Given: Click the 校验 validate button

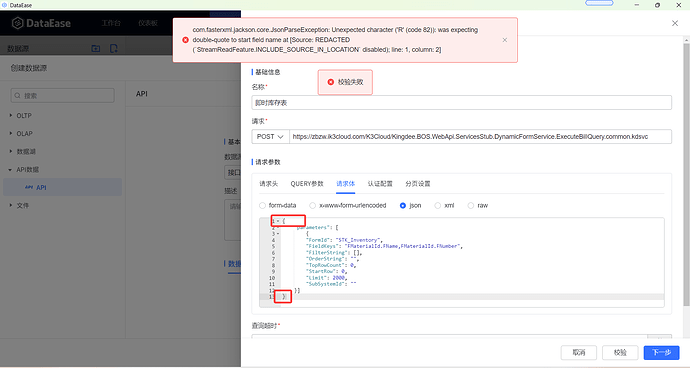Looking at the screenshot, I should [x=620, y=352].
